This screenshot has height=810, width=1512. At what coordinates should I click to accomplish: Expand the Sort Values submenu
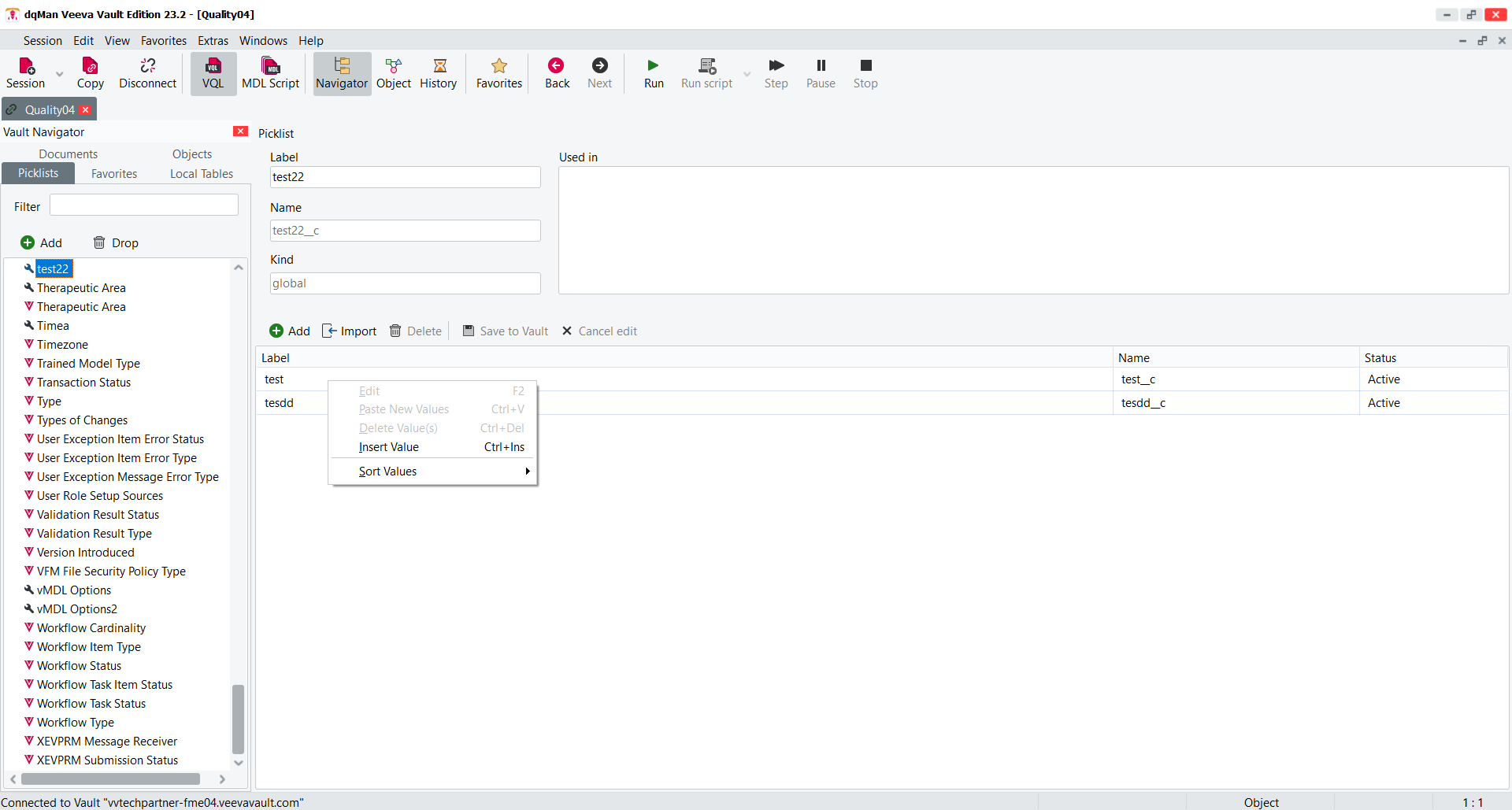coord(432,472)
